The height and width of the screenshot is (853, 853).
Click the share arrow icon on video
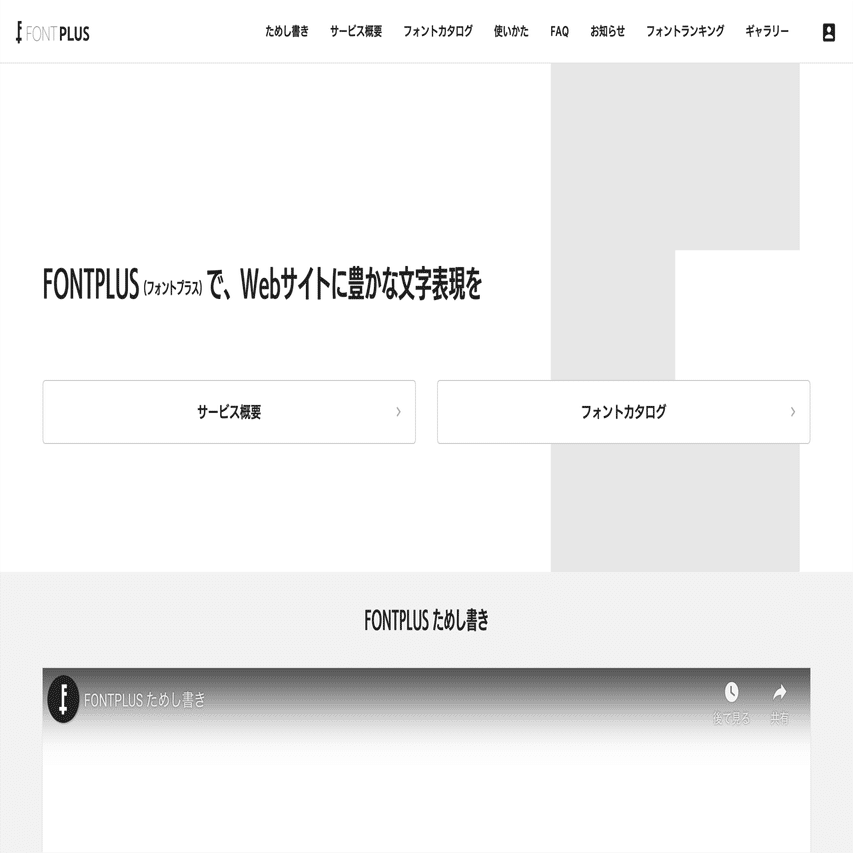pyautogui.click(x=780, y=693)
